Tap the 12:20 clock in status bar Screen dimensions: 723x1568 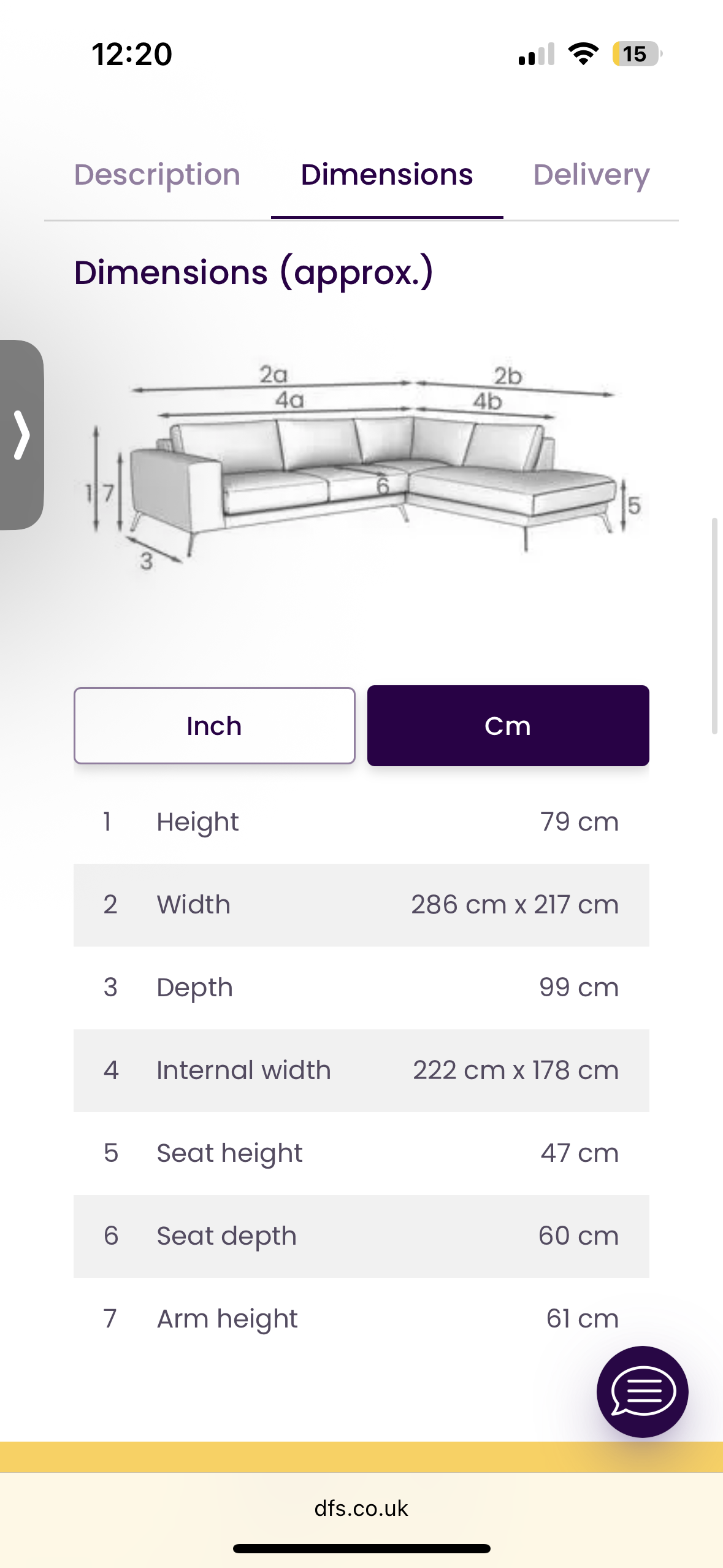point(132,54)
